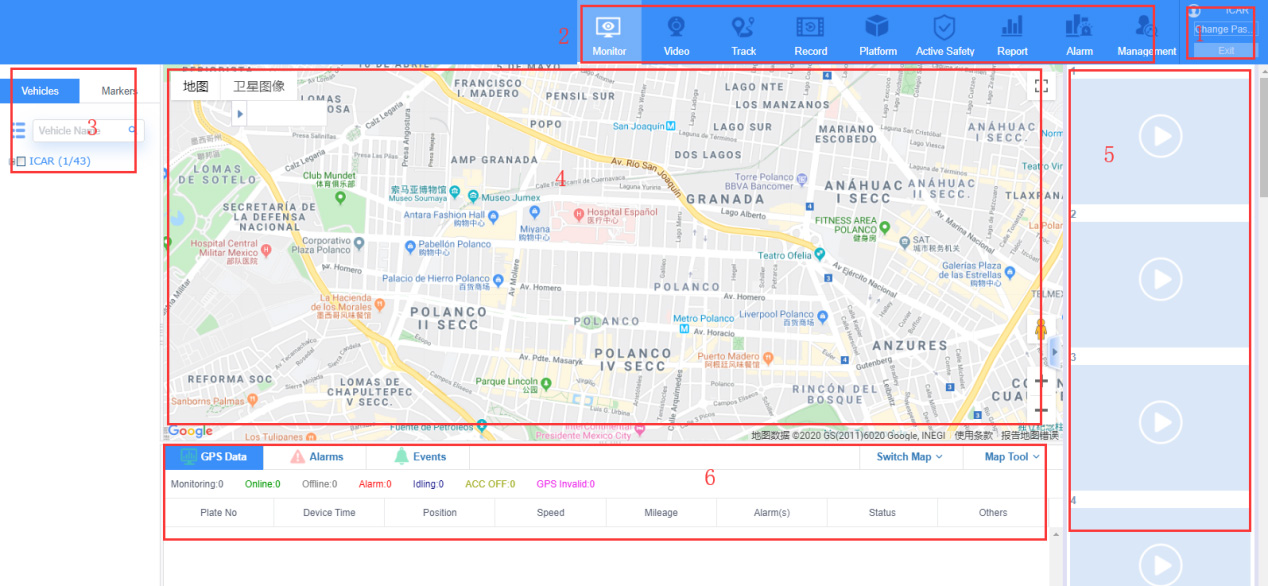Select the Alarms tab
This screenshot has width=1268, height=586.
(x=316, y=457)
